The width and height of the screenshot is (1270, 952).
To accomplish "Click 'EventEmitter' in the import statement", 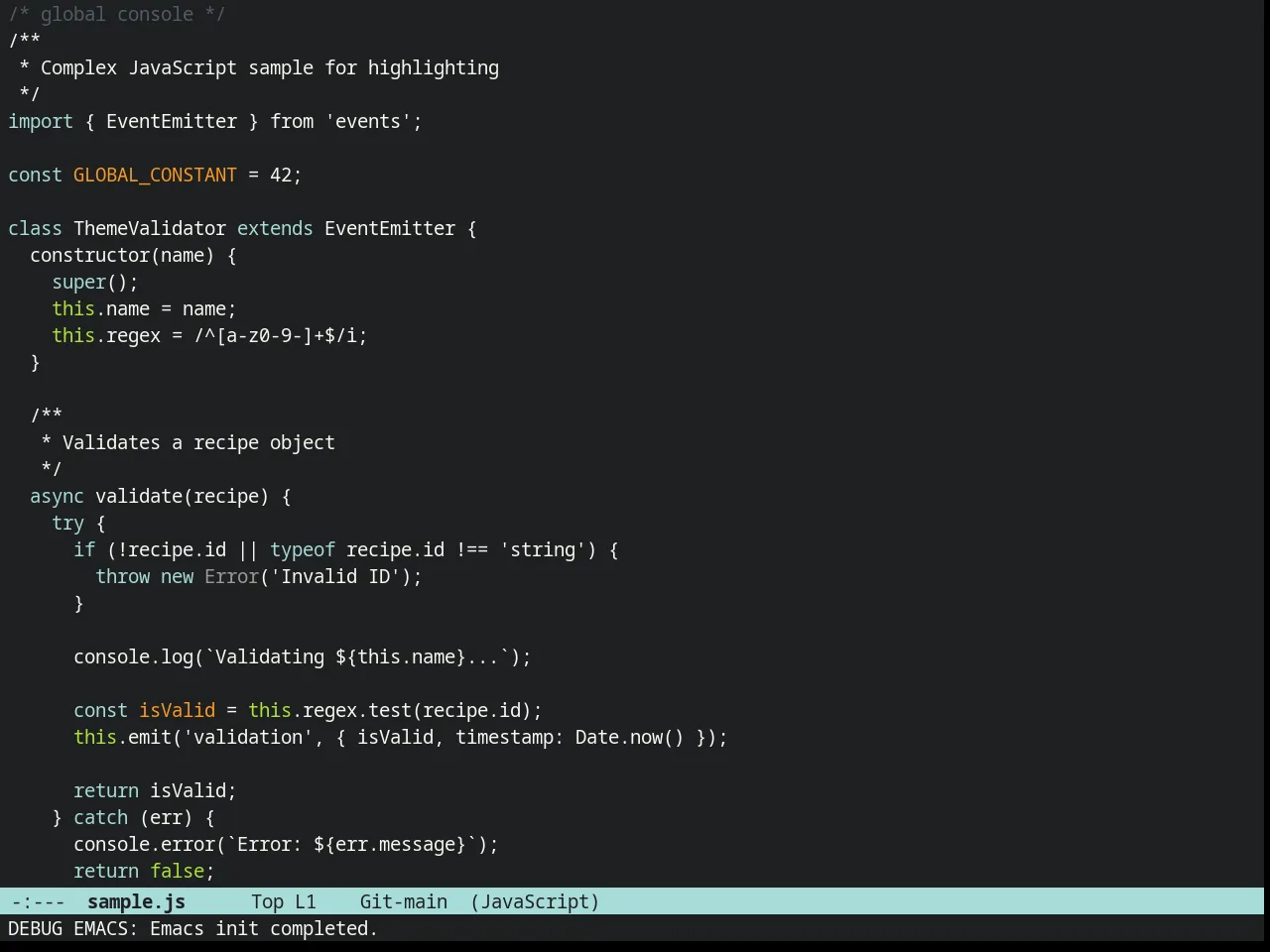I will pyautogui.click(x=172, y=121).
